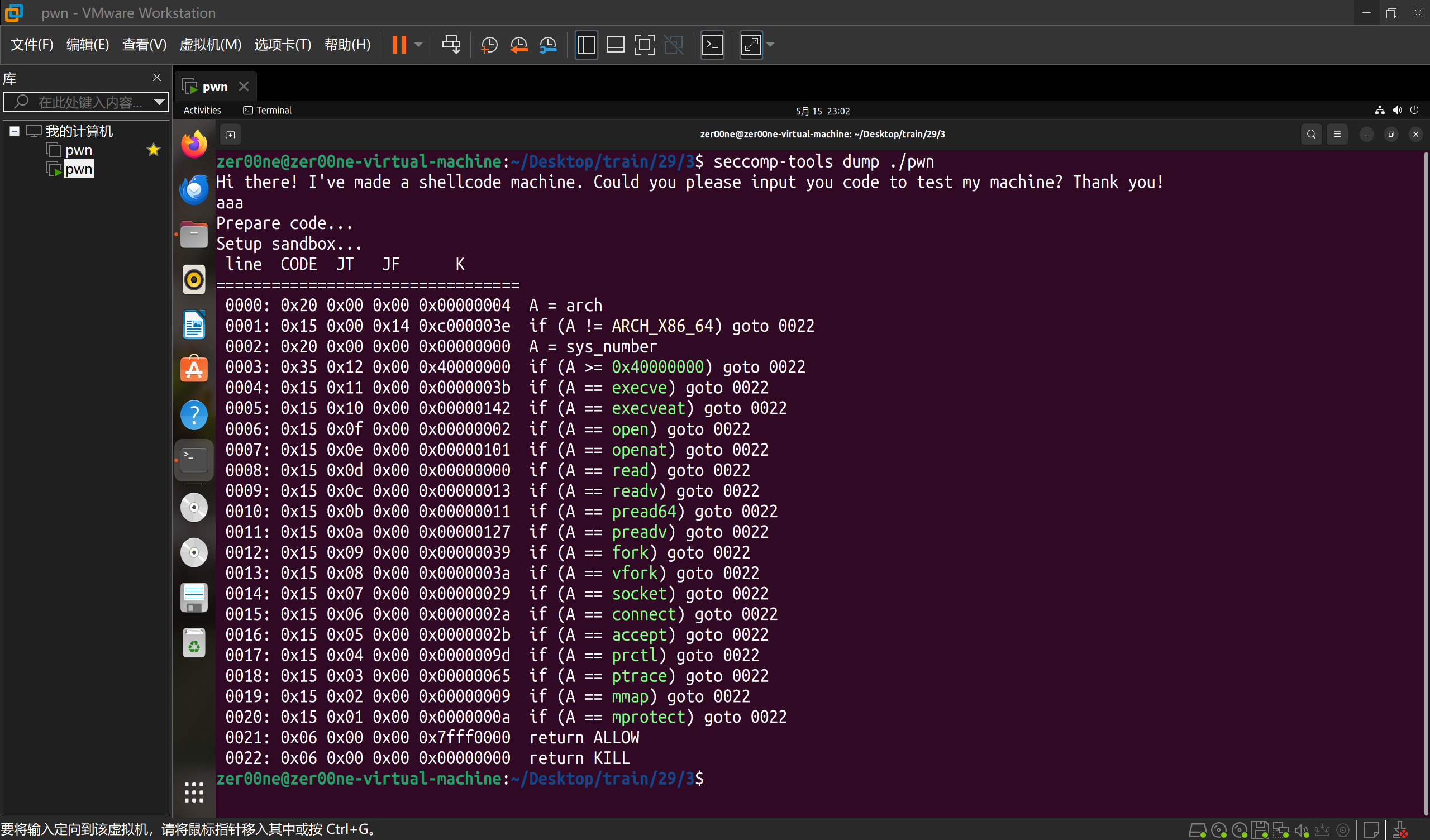Image resolution: width=1430 pixels, height=840 pixels.
Task: Open the stretch guest options dropdown arrow
Action: 771,44
